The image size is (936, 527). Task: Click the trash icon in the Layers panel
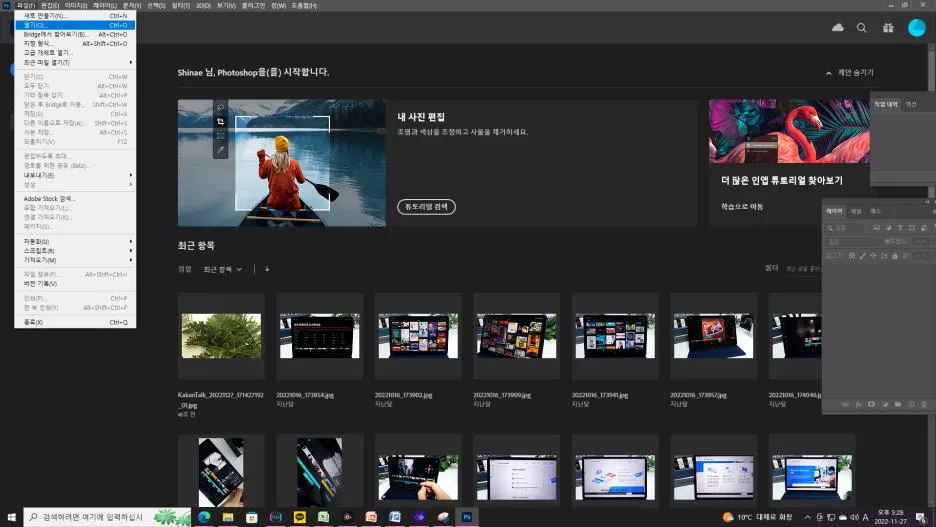pos(926,404)
